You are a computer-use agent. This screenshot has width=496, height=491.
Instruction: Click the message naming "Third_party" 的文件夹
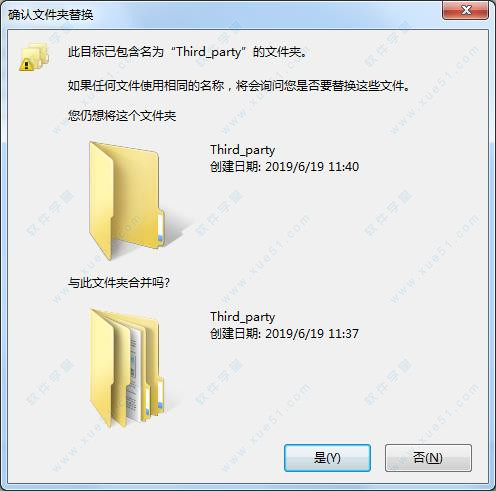pos(187,52)
